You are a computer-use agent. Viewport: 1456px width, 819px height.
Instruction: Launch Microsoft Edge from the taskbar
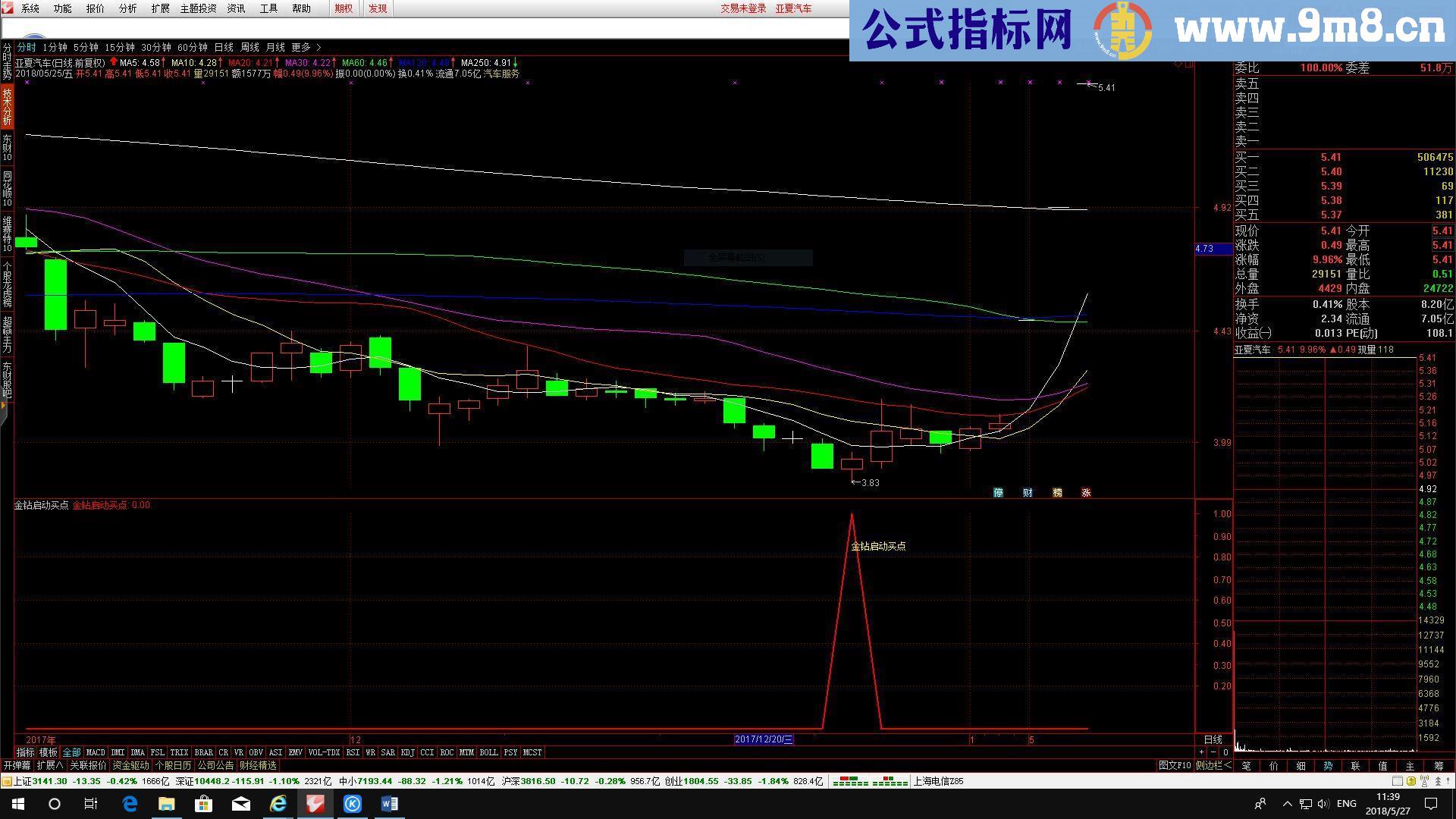129,803
